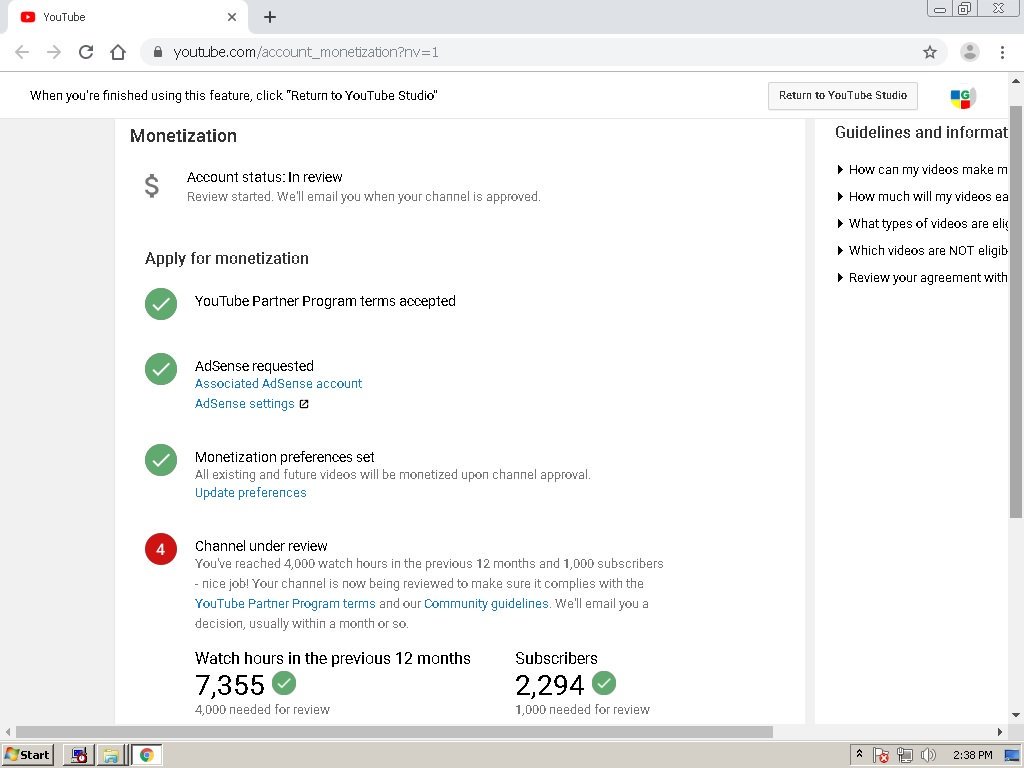The height and width of the screenshot is (768, 1024).
Task: Open the Chrome profile avatar icon
Action: pyautogui.click(x=970, y=52)
